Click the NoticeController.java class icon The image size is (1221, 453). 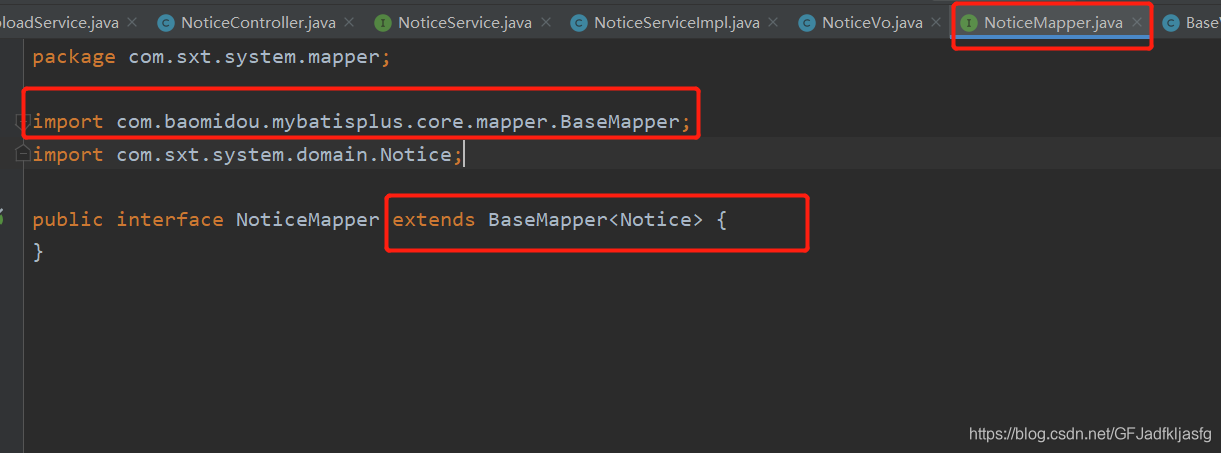pos(165,22)
